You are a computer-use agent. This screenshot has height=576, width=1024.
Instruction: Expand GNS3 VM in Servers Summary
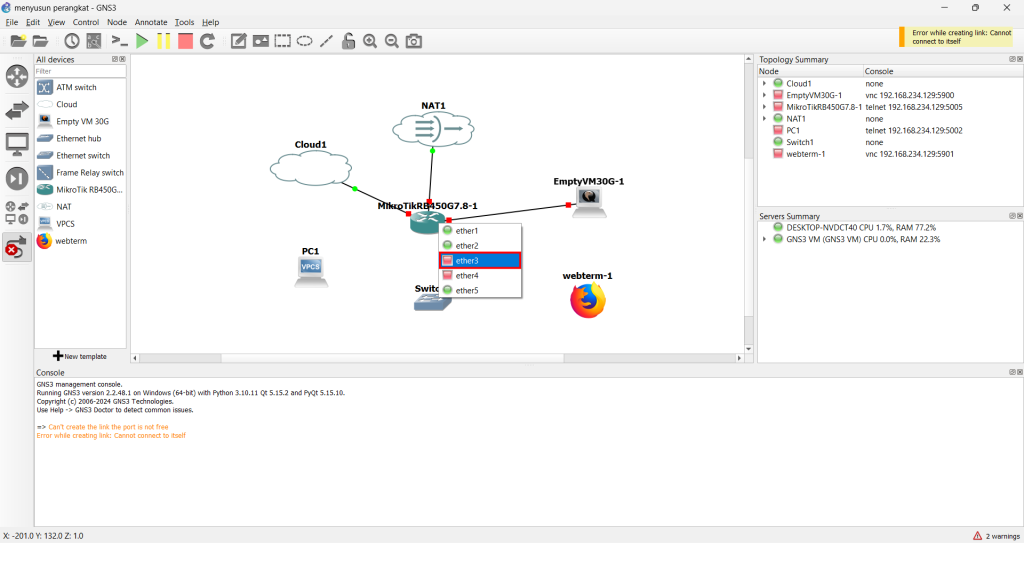pos(764,239)
